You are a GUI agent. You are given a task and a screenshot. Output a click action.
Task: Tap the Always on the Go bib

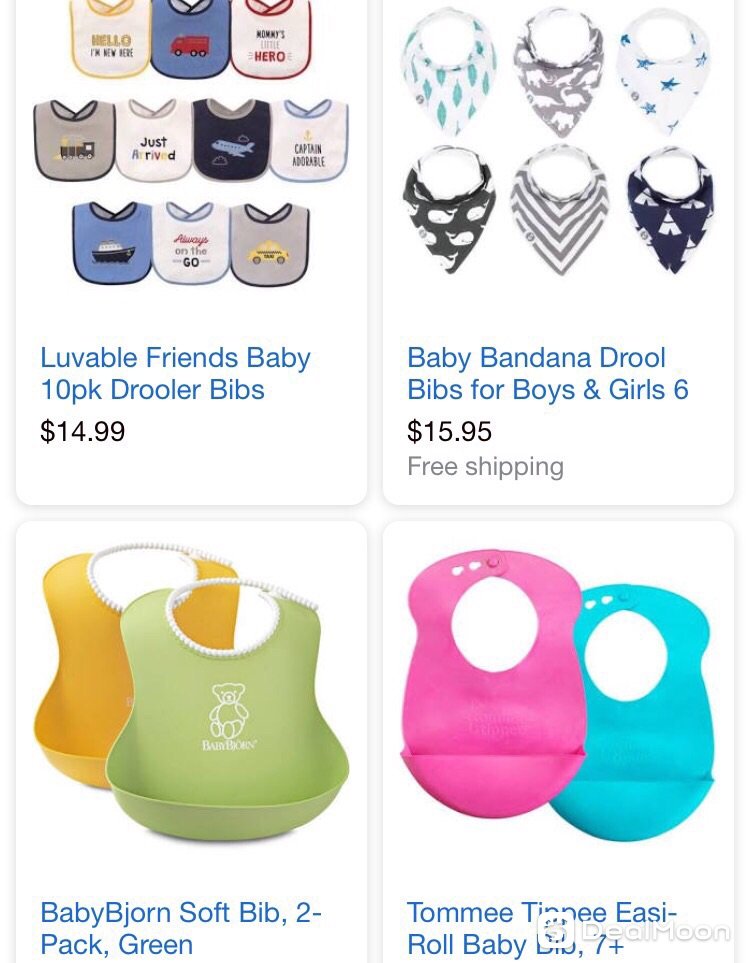click(190, 244)
